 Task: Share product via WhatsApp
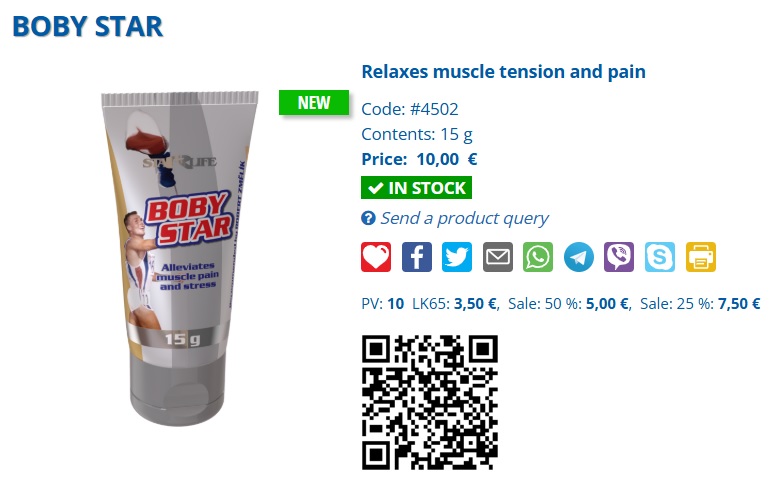pyautogui.click(x=538, y=257)
